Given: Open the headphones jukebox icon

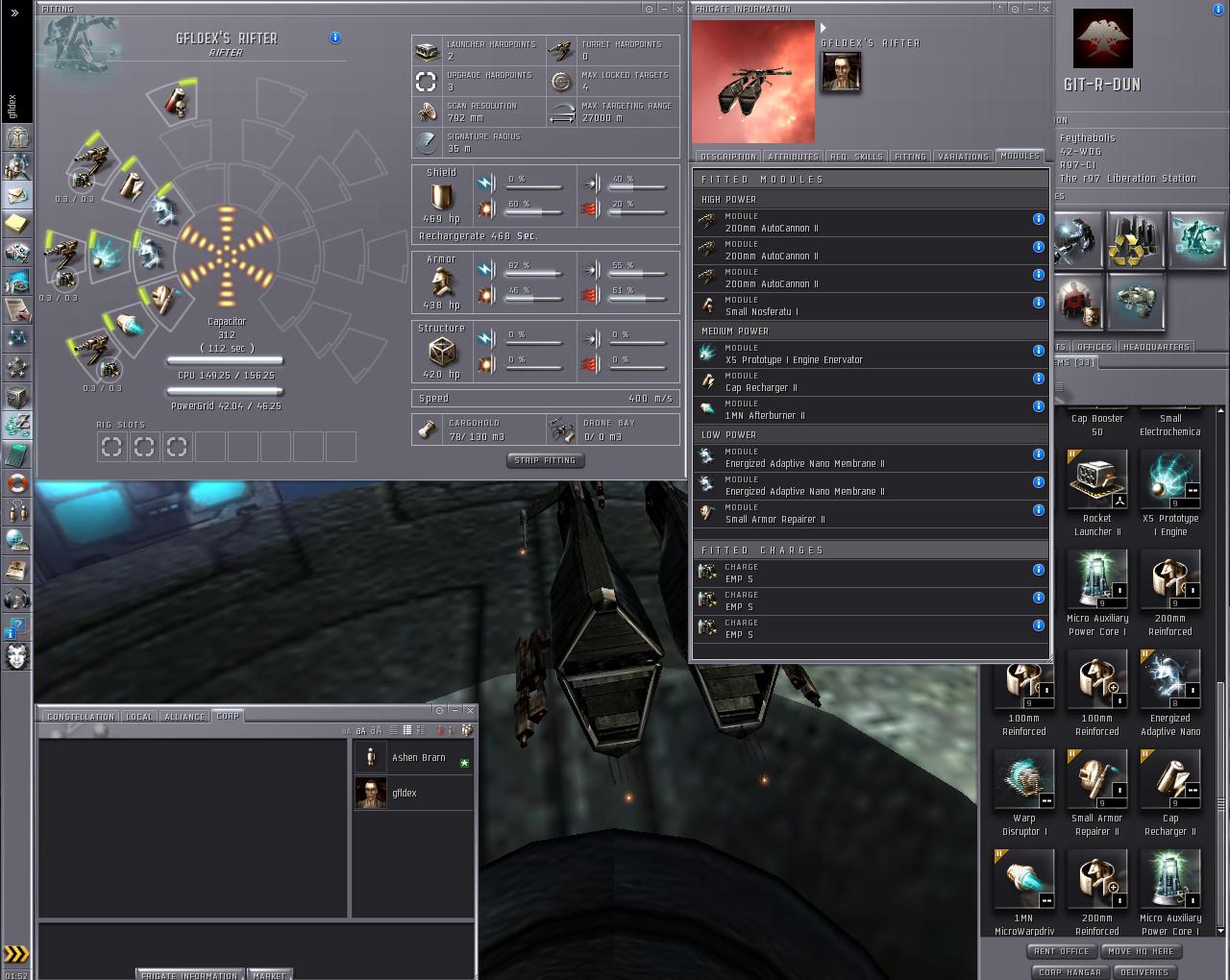Looking at the screenshot, I should pos(16,598).
